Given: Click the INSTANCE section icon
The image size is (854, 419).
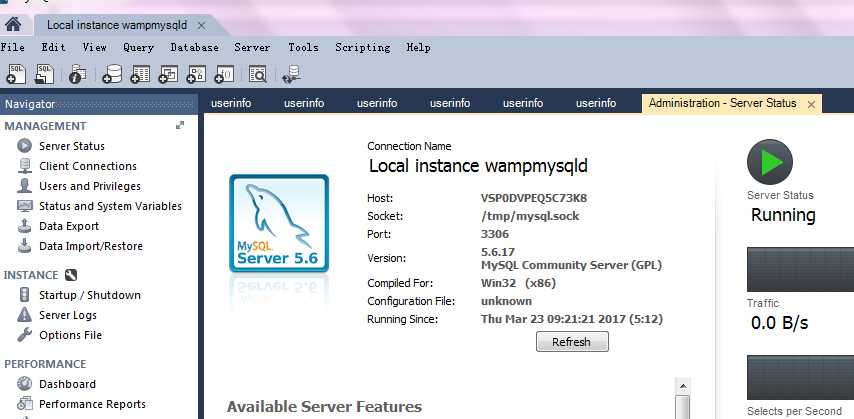Looking at the screenshot, I should click(x=71, y=275).
